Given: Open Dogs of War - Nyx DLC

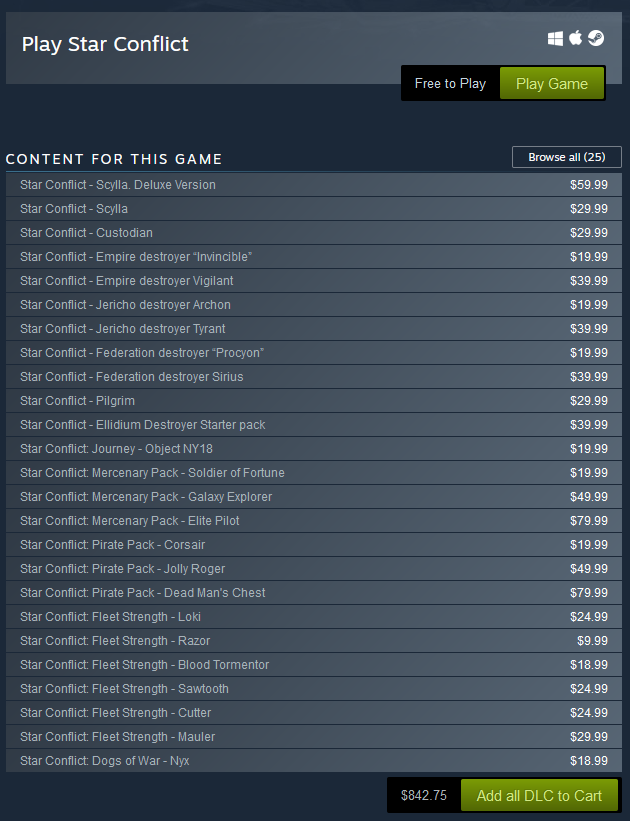Looking at the screenshot, I should click(314, 761).
